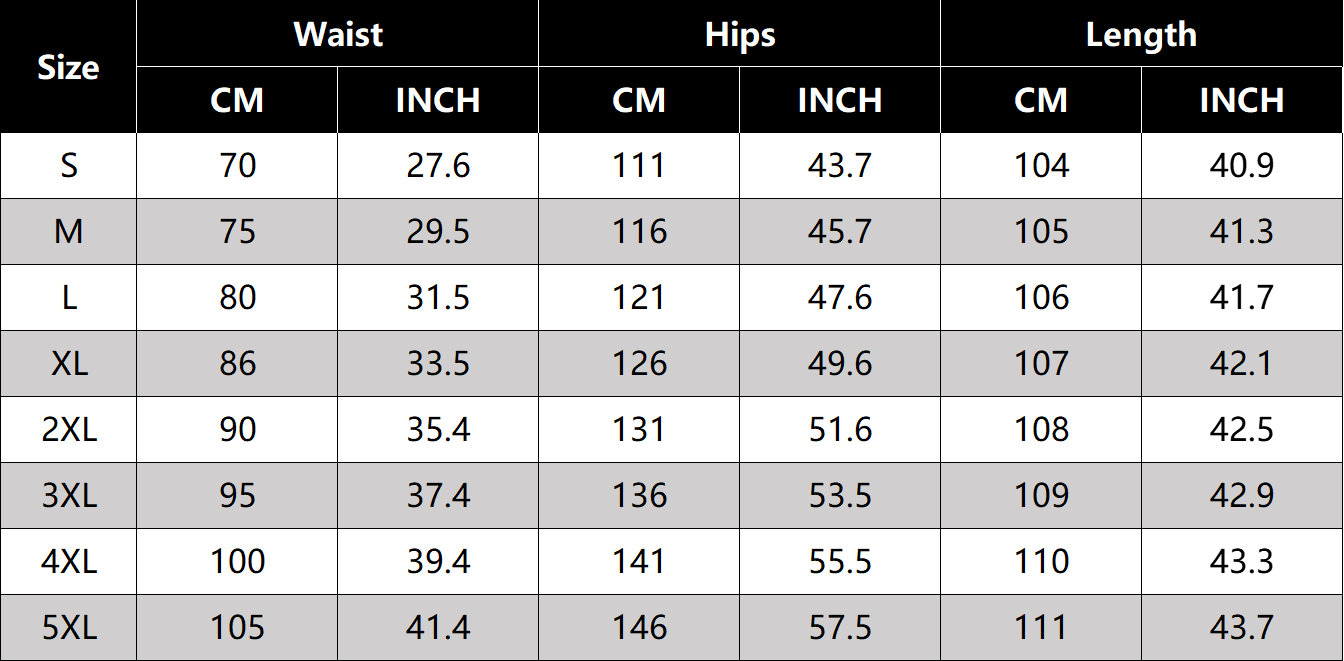Viewport: 1344px width, 661px height.
Task: Click hips CM value 121
Action: [x=639, y=298]
